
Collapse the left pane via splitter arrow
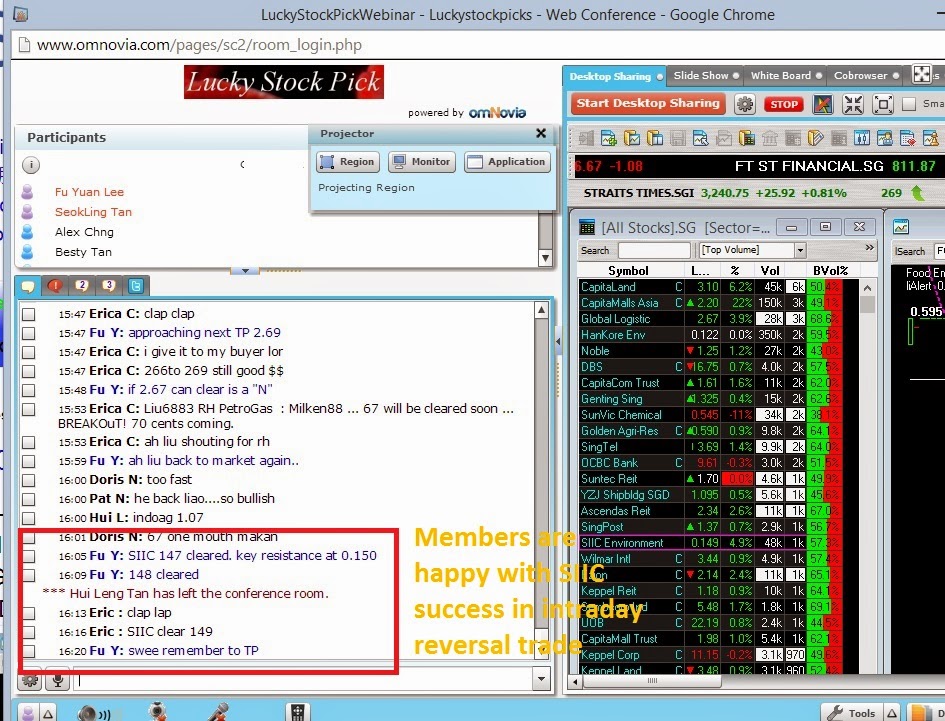pyautogui.click(x=558, y=342)
